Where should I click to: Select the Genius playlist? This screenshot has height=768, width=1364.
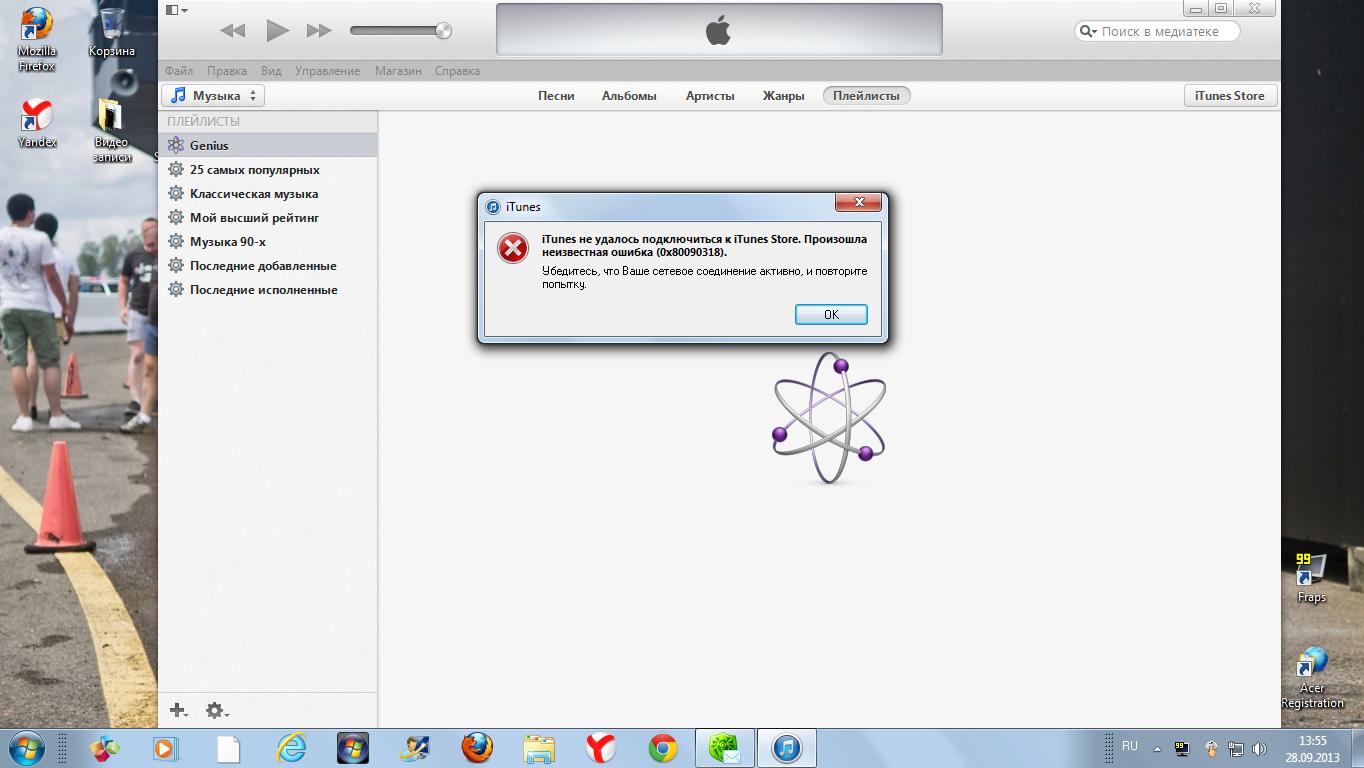pyautogui.click(x=268, y=146)
